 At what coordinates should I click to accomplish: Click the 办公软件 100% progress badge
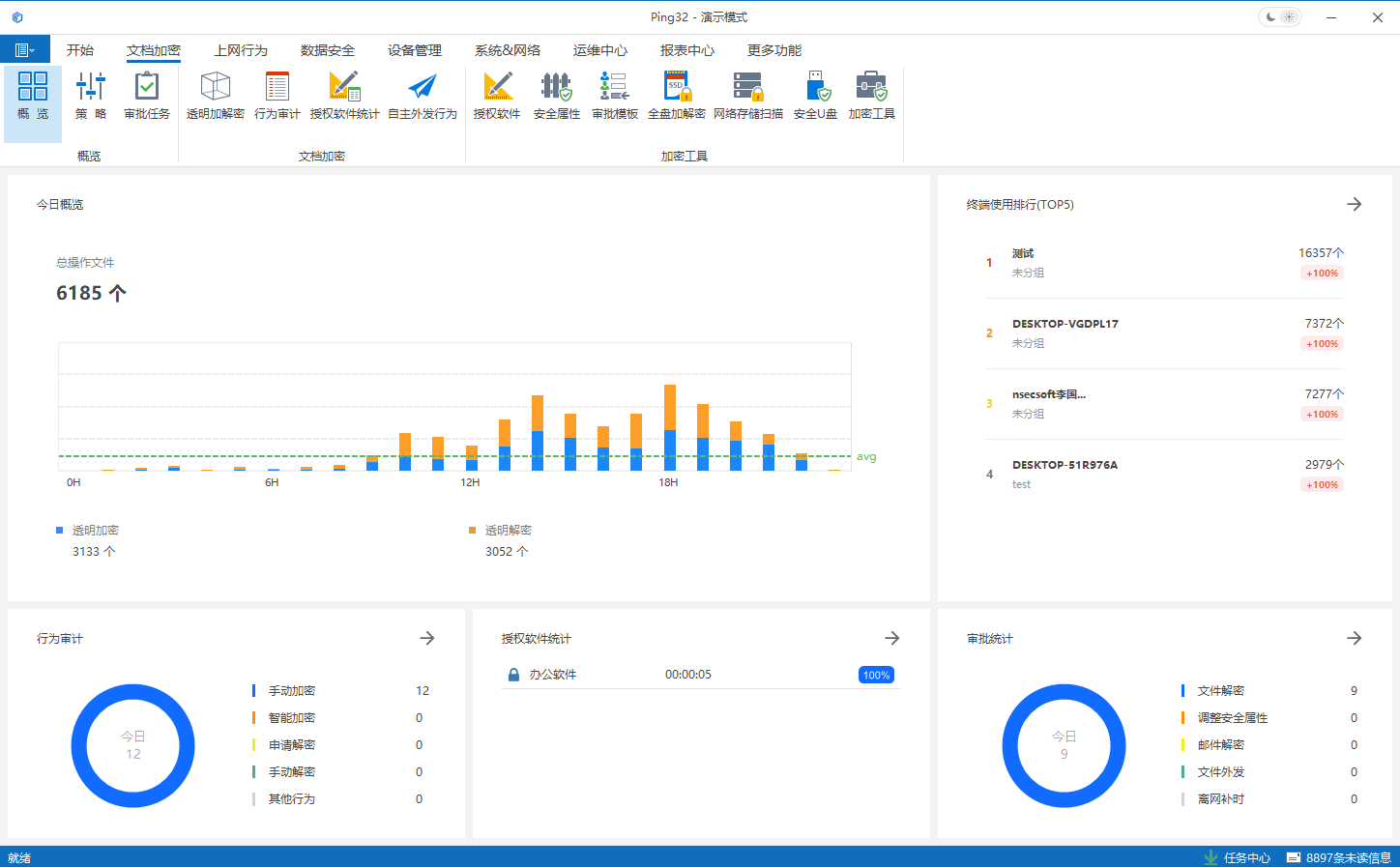[876, 676]
